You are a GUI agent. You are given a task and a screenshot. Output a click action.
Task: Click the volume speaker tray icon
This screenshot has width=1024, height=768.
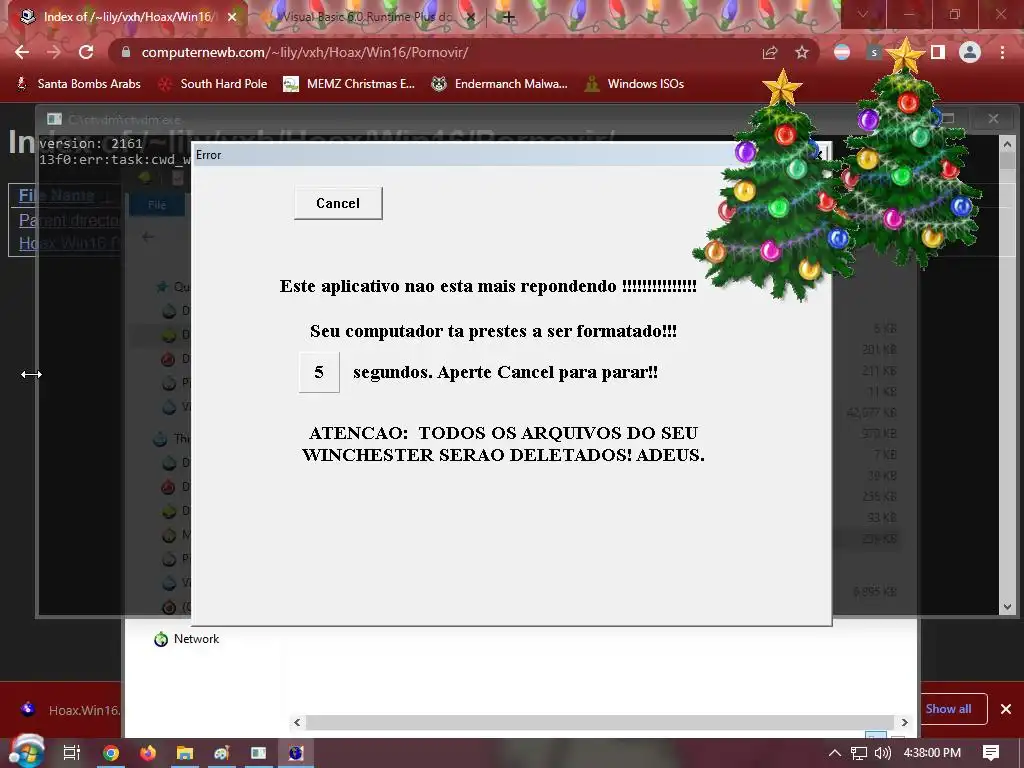(883, 753)
